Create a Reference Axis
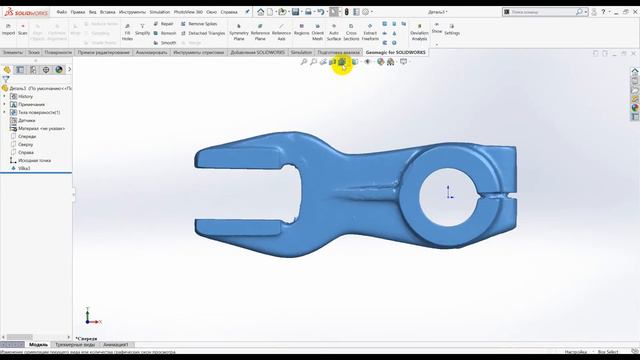The width and height of the screenshot is (640, 360). [281, 32]
